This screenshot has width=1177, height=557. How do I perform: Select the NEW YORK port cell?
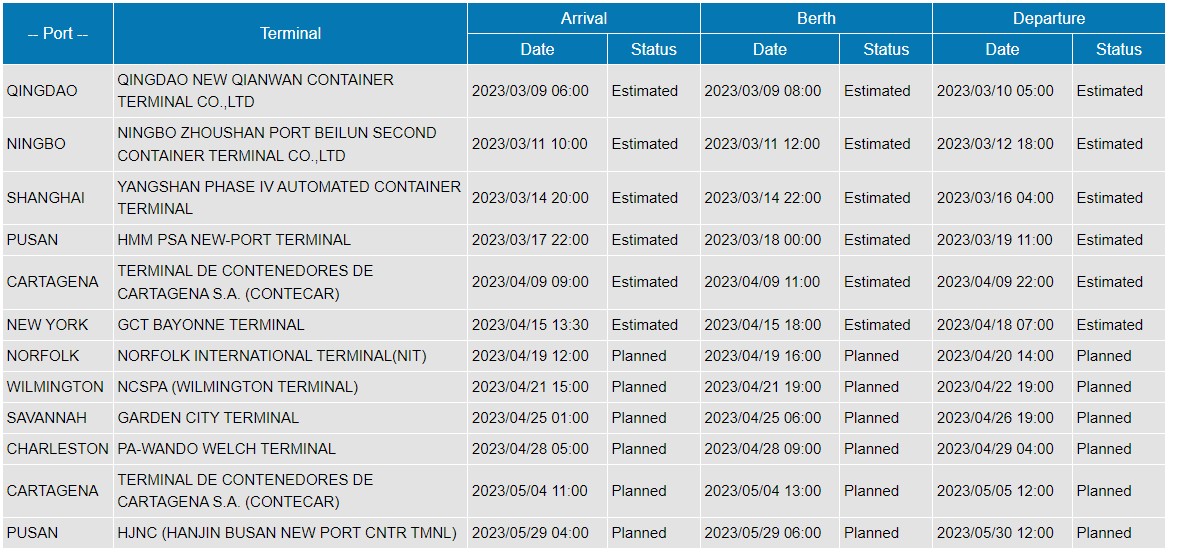click(47, 325)
